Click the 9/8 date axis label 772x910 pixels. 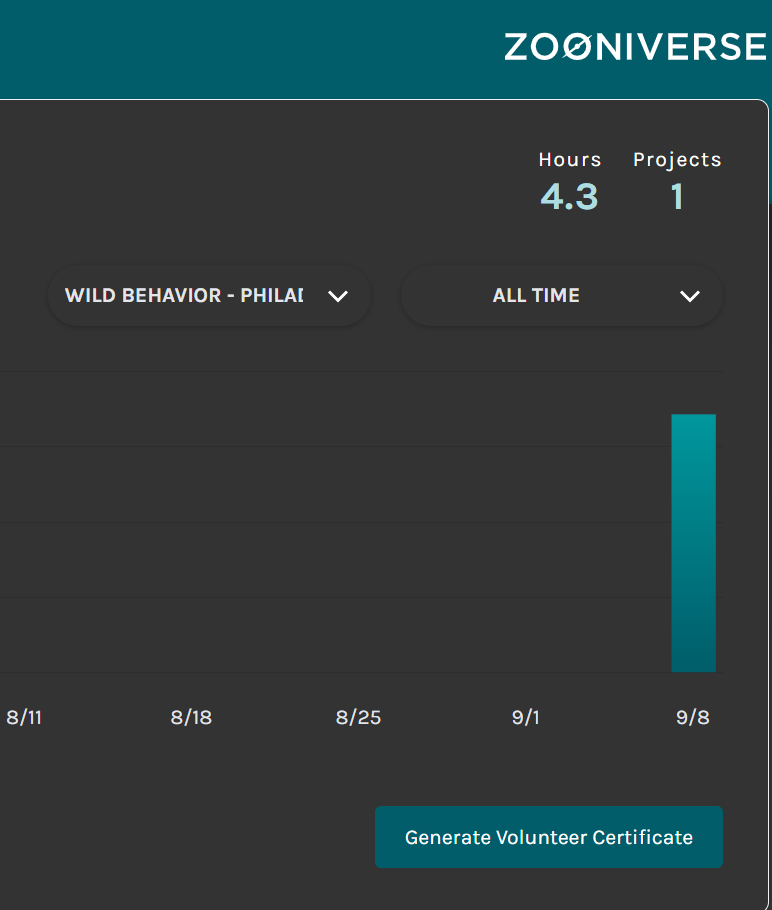coord(692,718)
